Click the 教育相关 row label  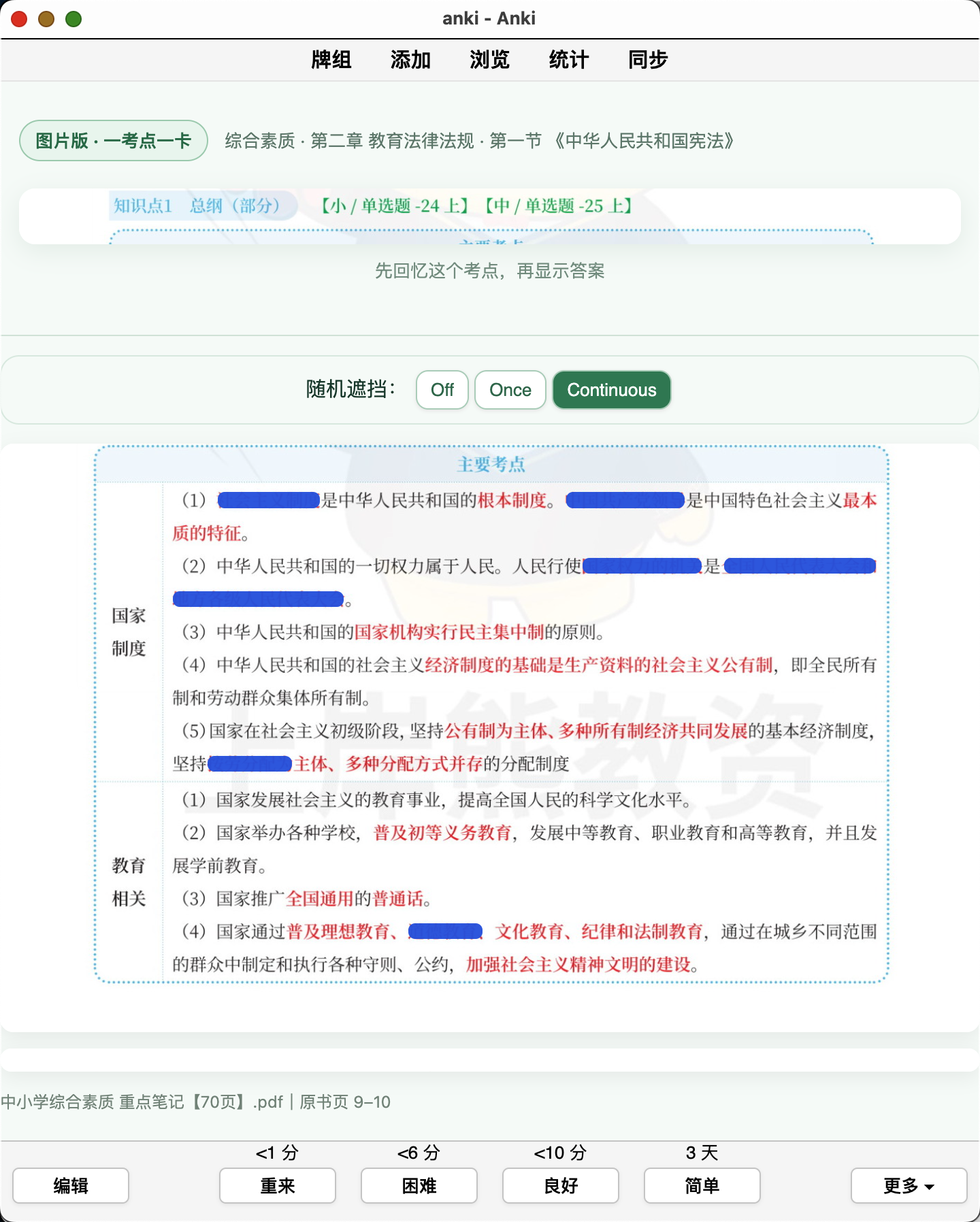click(x=129, y=882)
